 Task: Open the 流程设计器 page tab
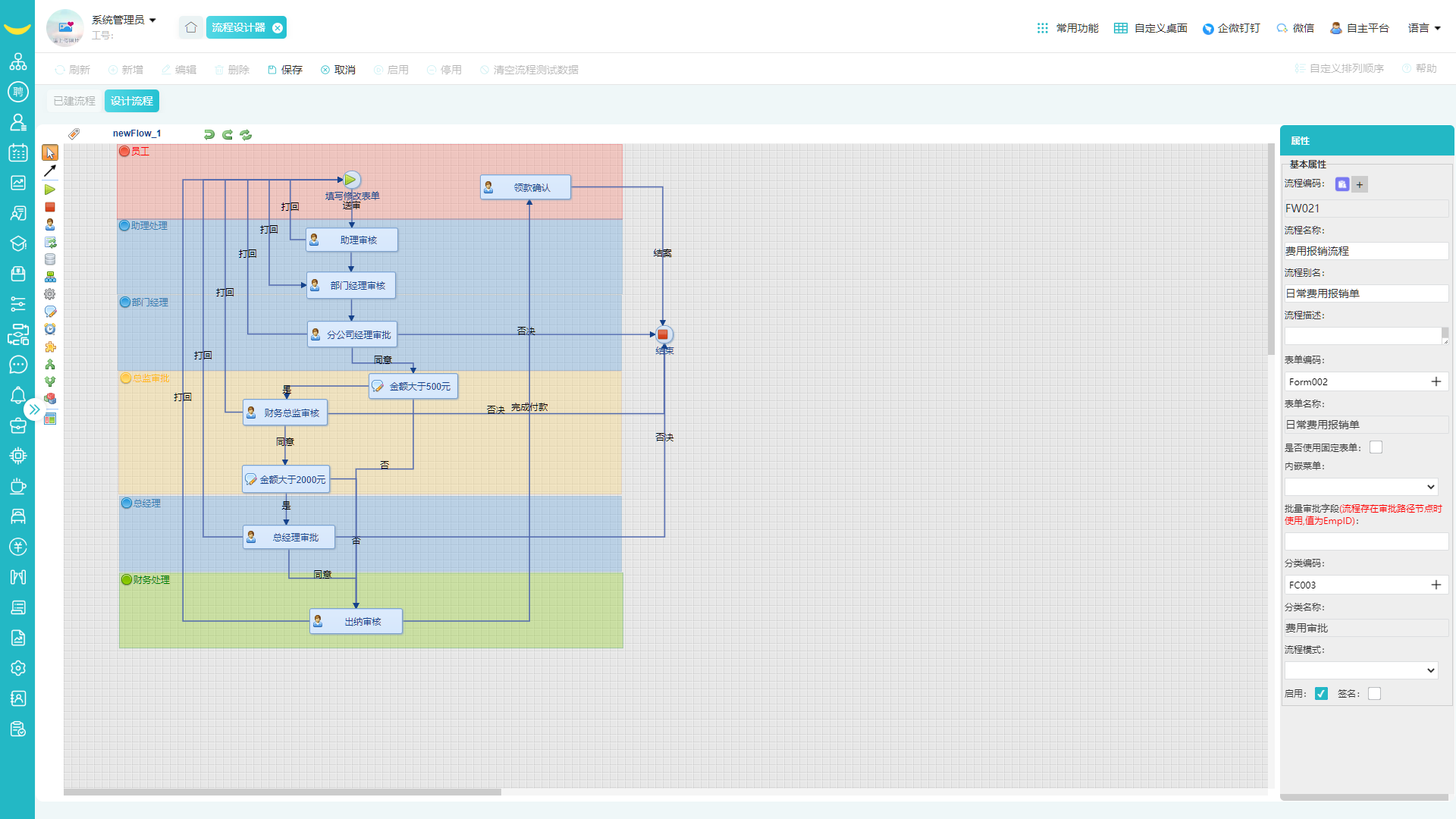[239, 28]
